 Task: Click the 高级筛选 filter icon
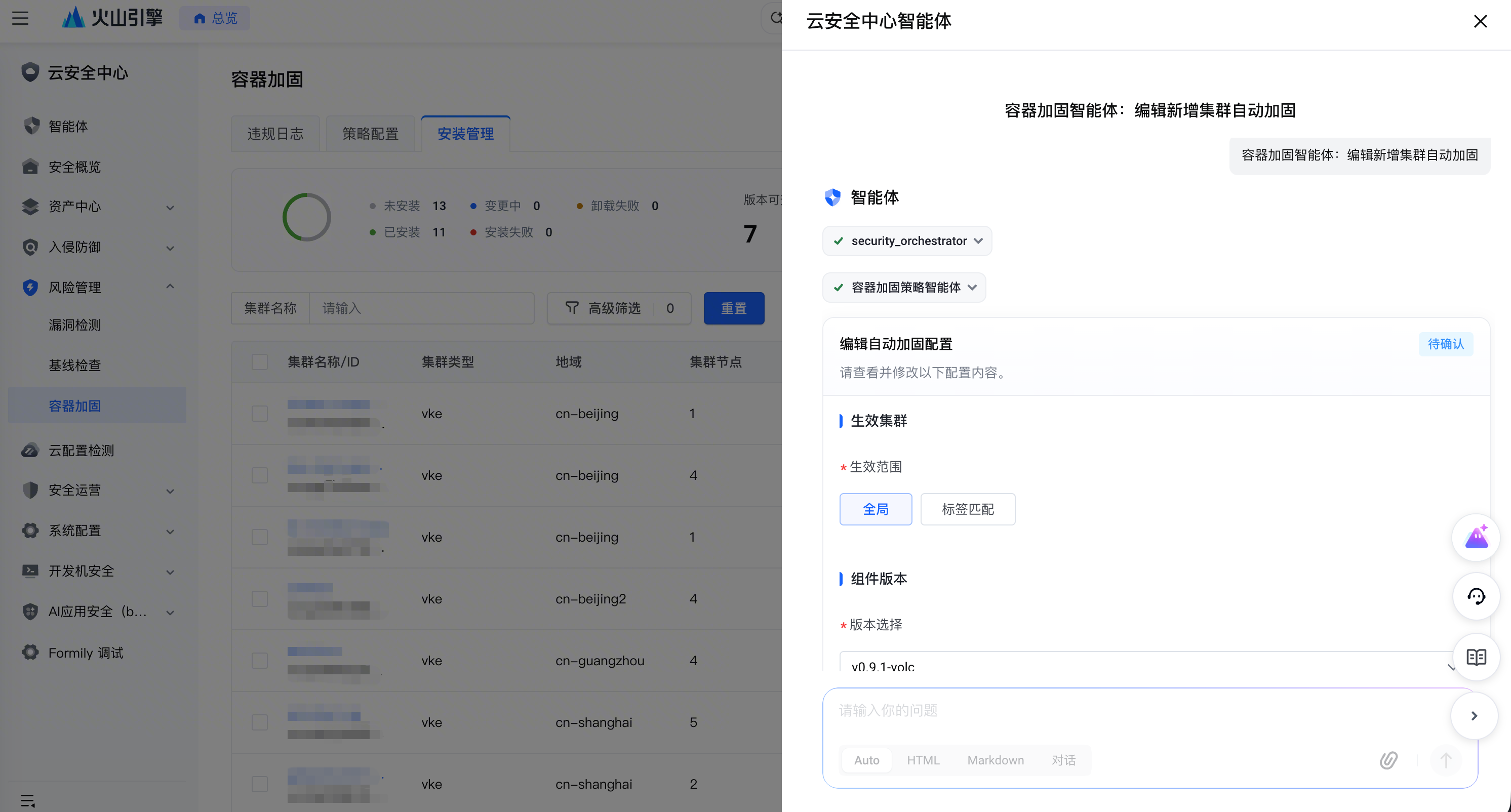(572, 308)
